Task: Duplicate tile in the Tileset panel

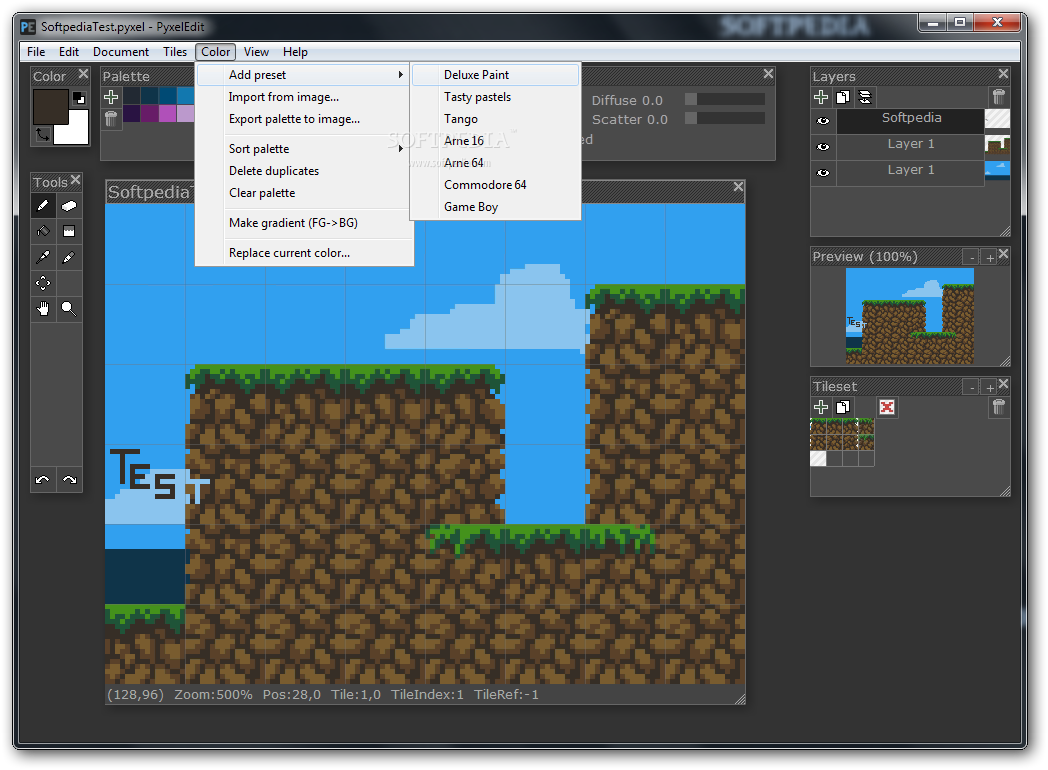Action: pos(843,407)
